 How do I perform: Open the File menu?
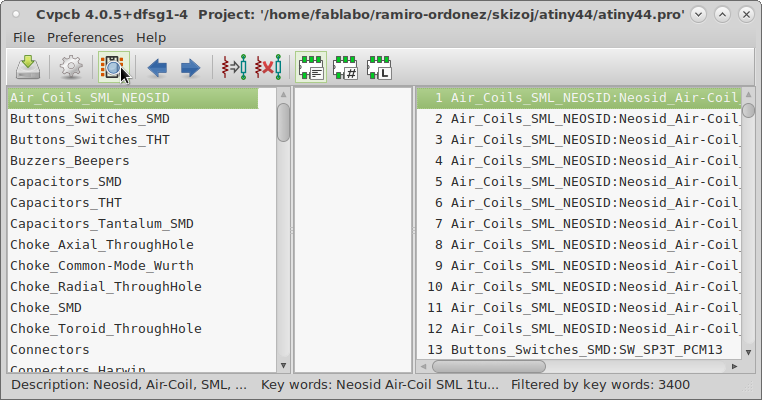point(24,37)
